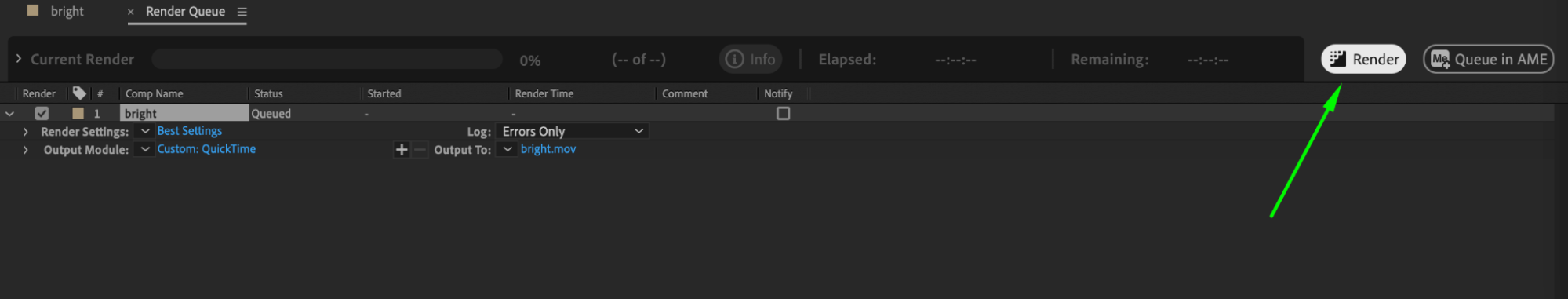Expand the Current Render details
Viewport: 1568px width, 299px height.
point(18,59)
